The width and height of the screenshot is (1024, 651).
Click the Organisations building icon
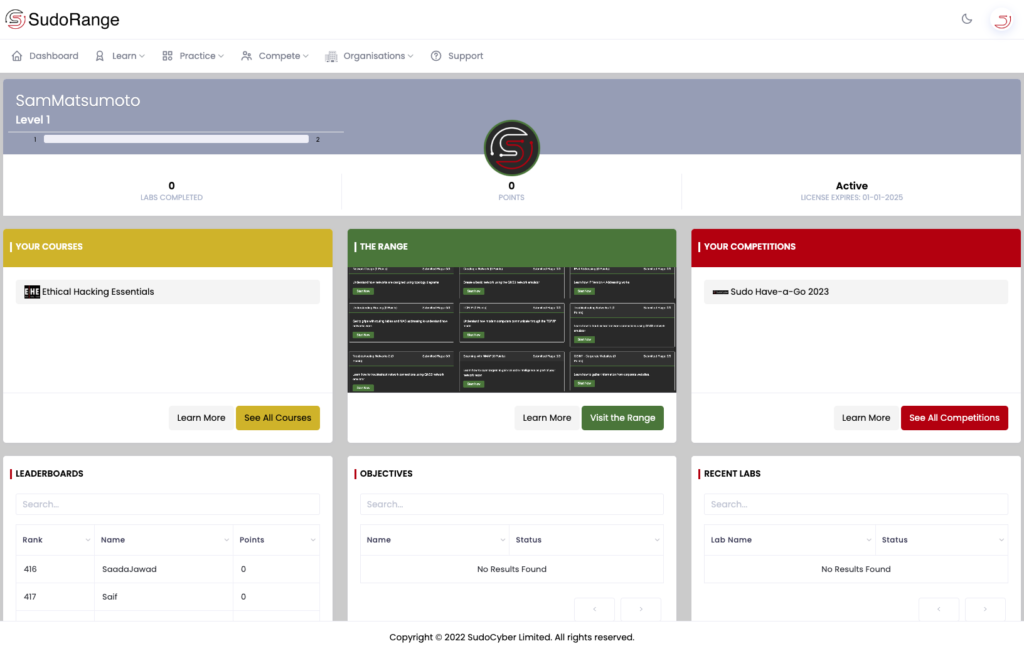click(x=331, y=56)
